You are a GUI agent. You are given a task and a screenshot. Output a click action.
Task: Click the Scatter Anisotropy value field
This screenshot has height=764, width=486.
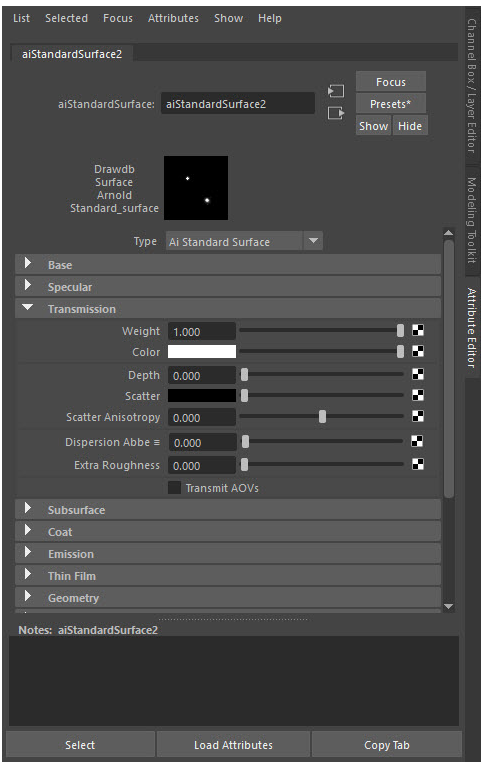202,417
